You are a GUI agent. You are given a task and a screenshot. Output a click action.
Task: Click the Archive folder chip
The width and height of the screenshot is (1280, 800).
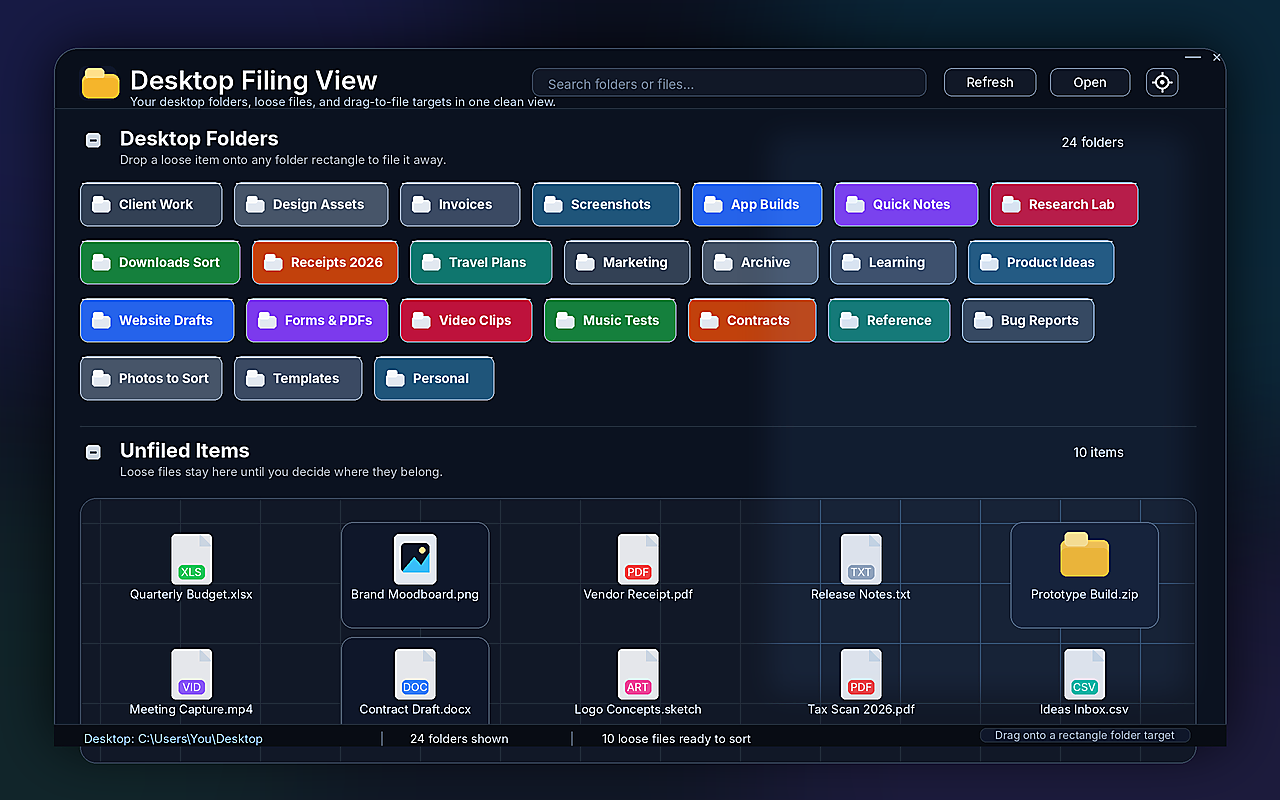click(x=760, y=262)
